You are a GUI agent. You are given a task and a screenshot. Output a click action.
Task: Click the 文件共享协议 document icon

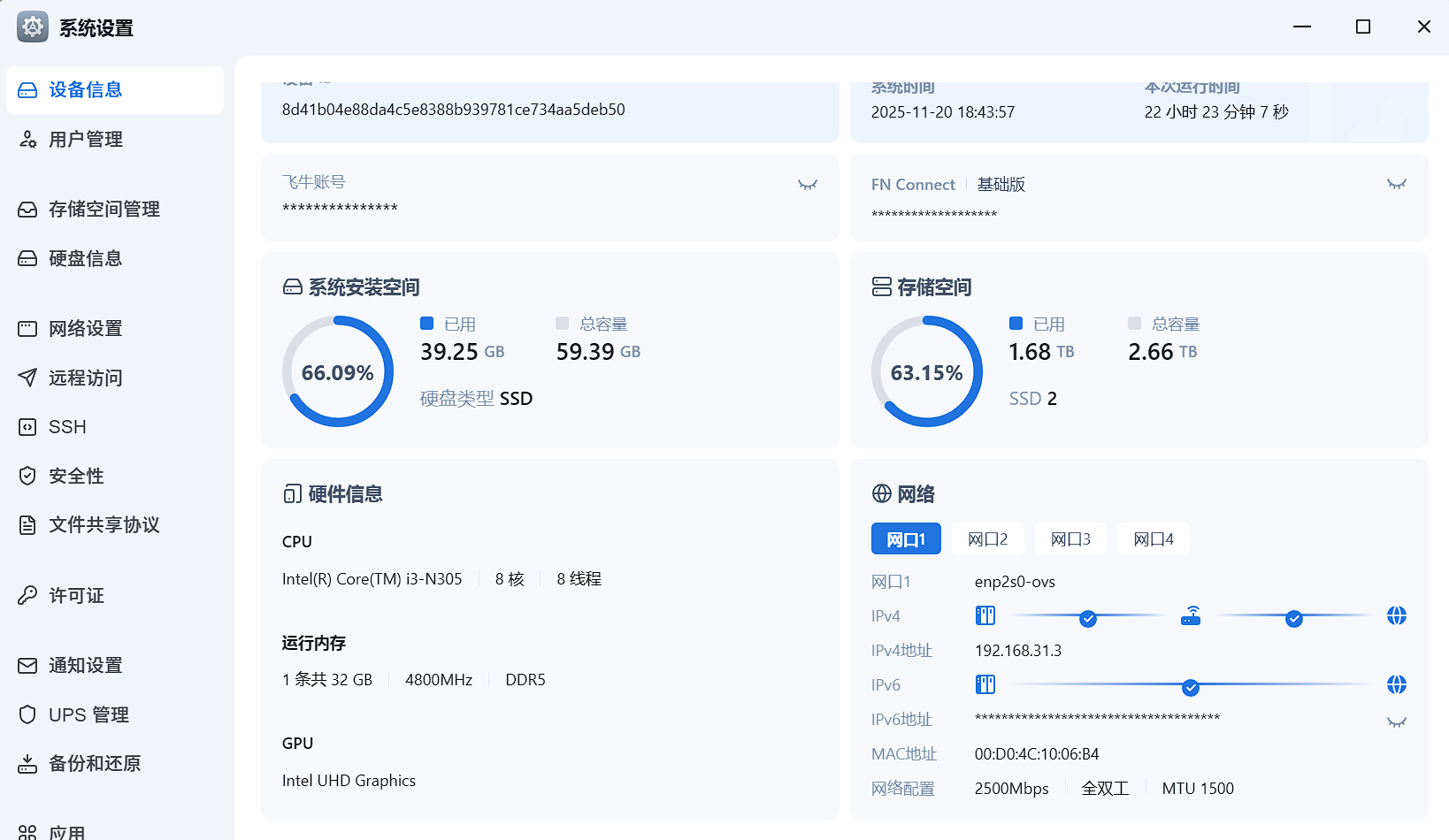tap(27, 525)
